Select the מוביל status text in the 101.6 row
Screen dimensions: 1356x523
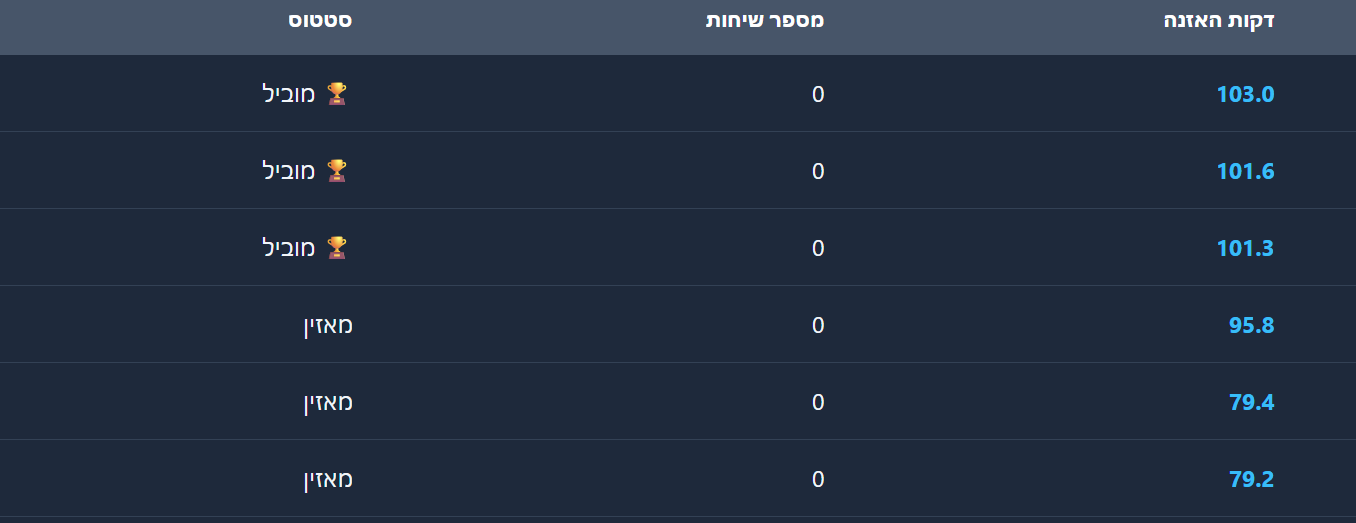[289, 171]
